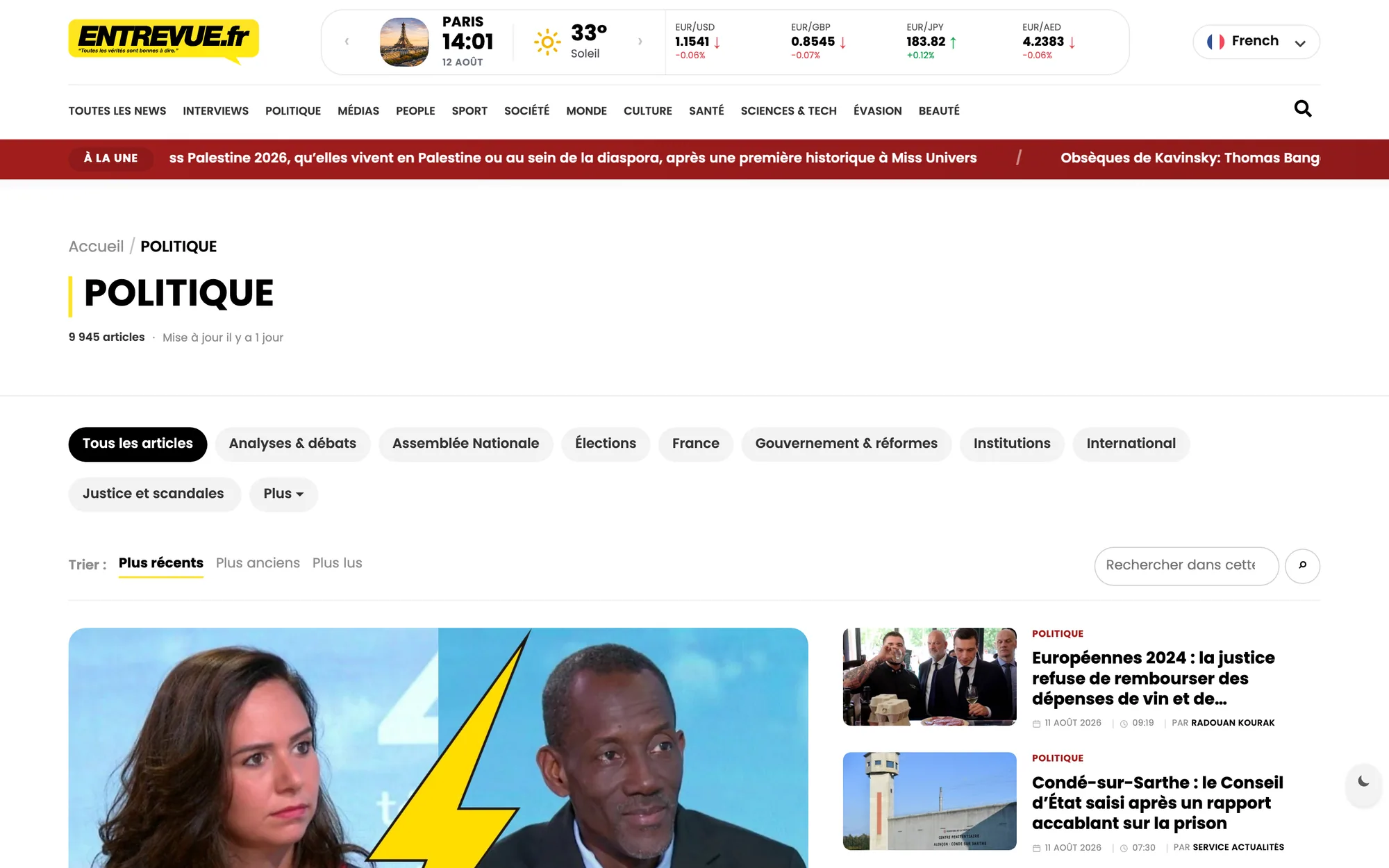Sort by Plus anciens
Image resolution: width=1389 pixels, height=868 pixels.
tap(258, 563)
